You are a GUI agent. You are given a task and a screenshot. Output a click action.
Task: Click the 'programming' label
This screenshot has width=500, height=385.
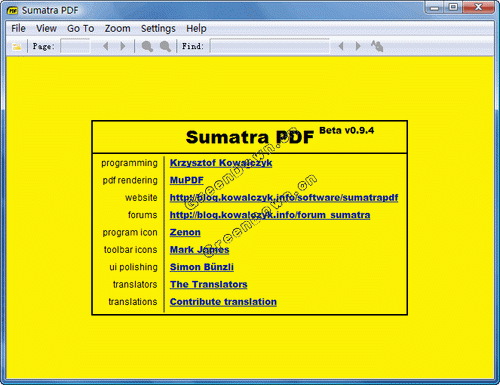[x=129, y=163]
